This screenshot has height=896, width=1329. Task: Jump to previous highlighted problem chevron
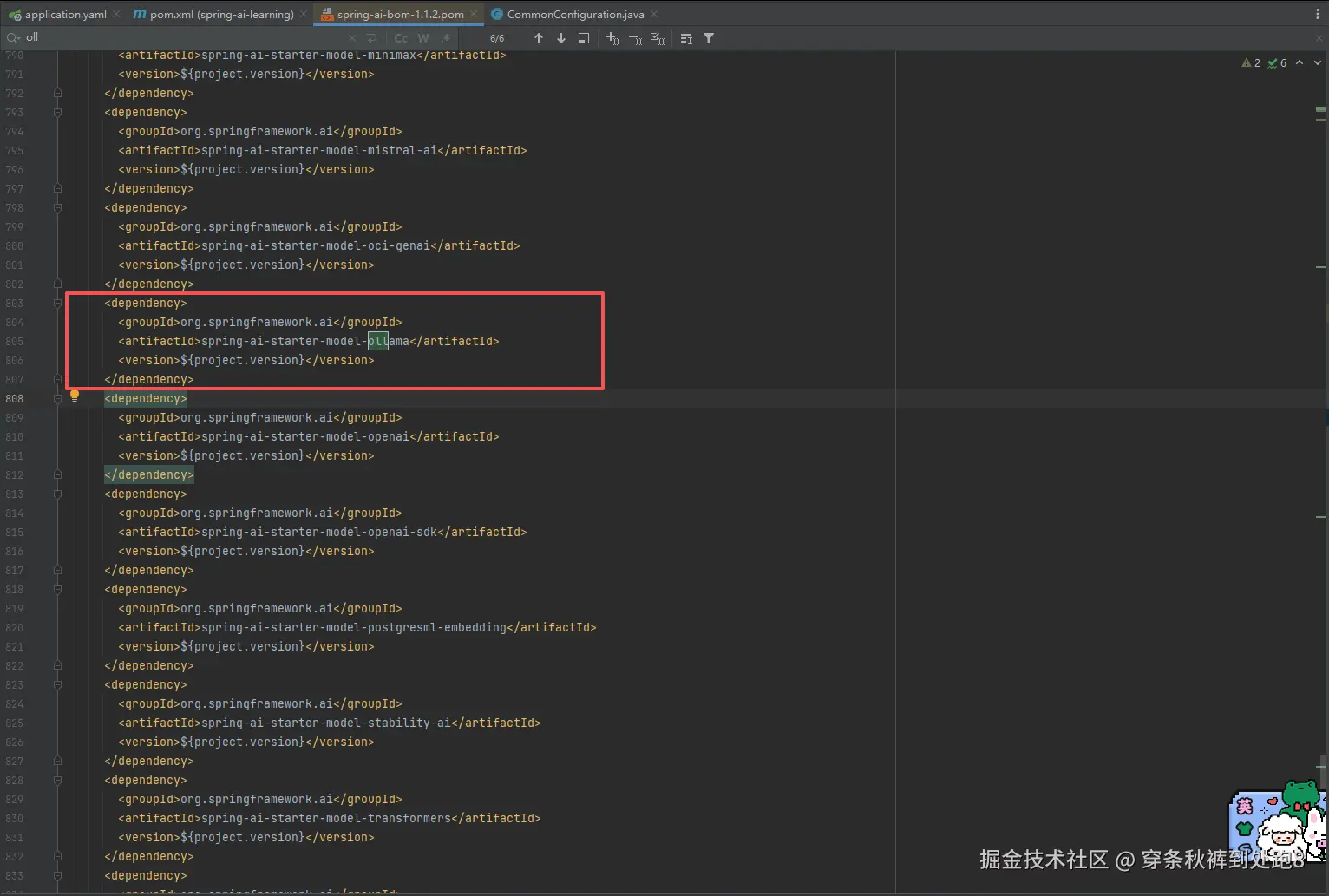pyautogui.click(x=1300, y=62)
